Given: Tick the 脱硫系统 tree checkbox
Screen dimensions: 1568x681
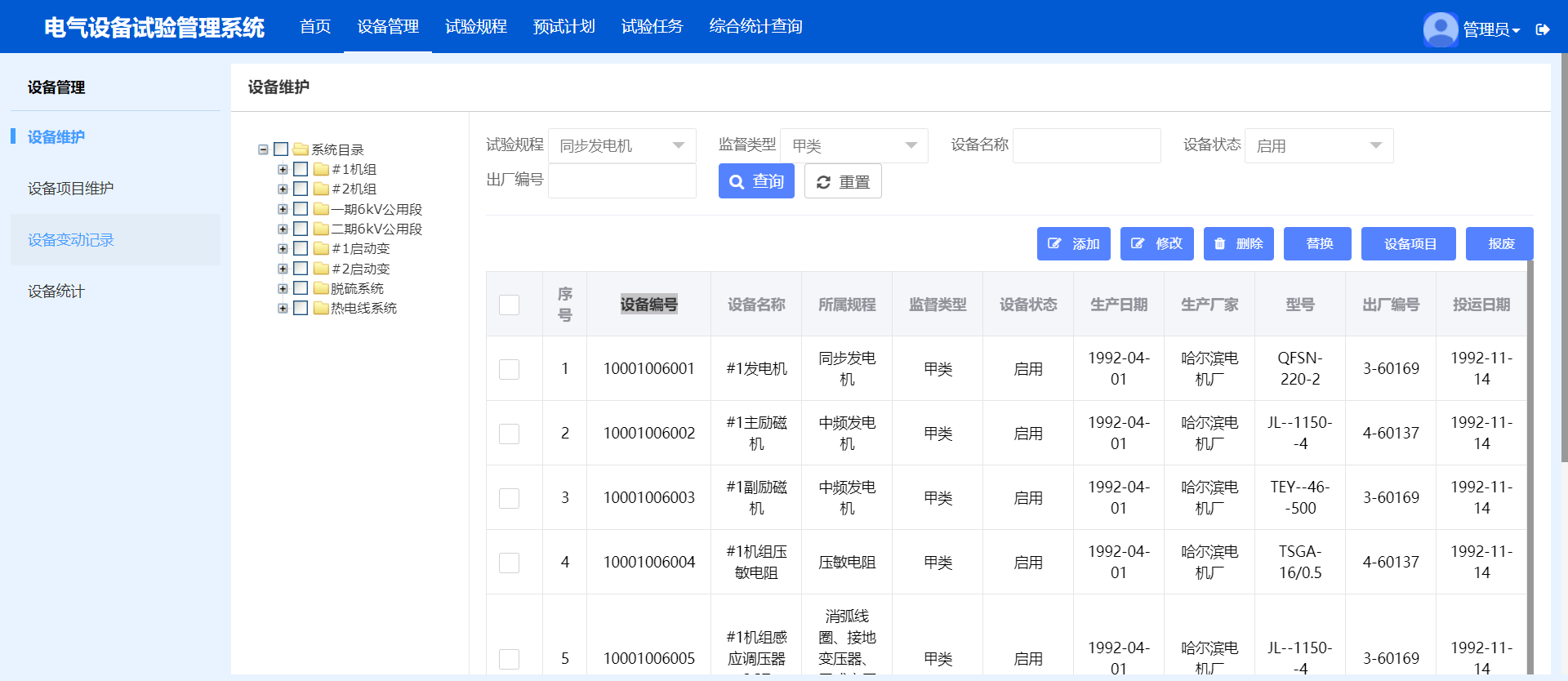Looking at the screenshot, I should click(x=301, y=288).
